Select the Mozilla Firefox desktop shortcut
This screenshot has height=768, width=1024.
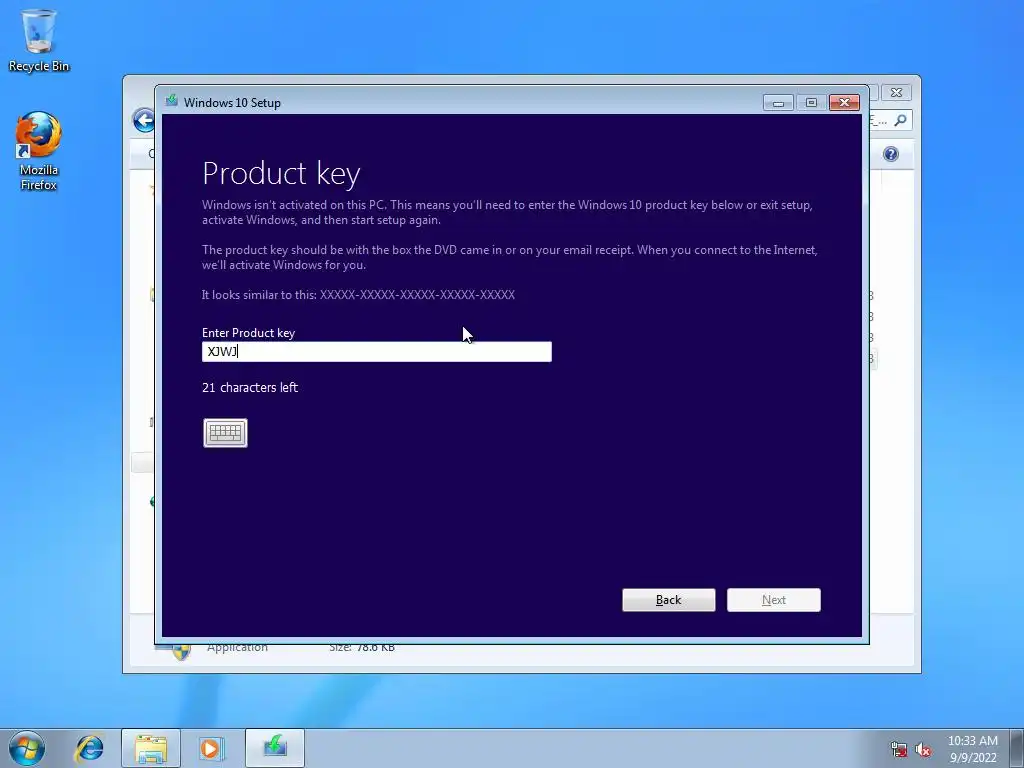[x=39, y=152]
